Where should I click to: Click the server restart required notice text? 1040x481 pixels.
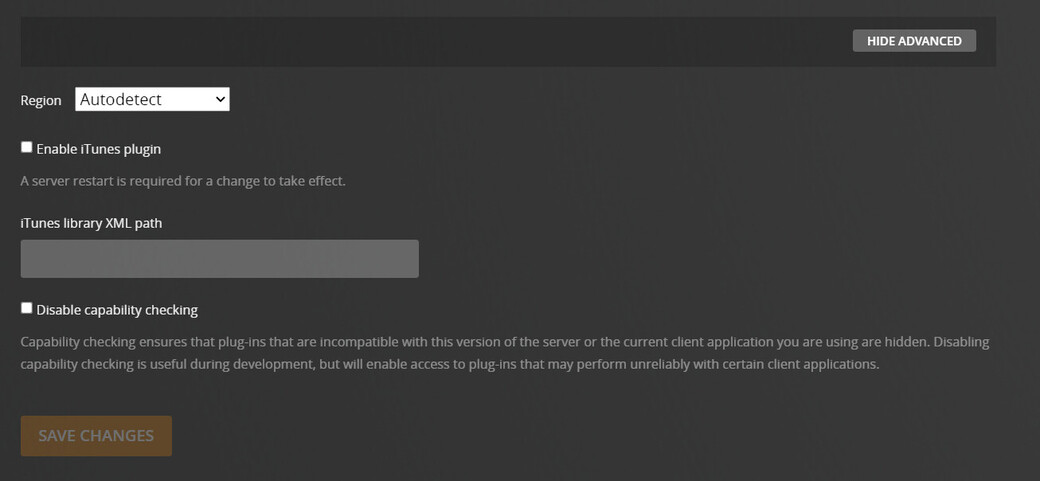click(183, 180)
